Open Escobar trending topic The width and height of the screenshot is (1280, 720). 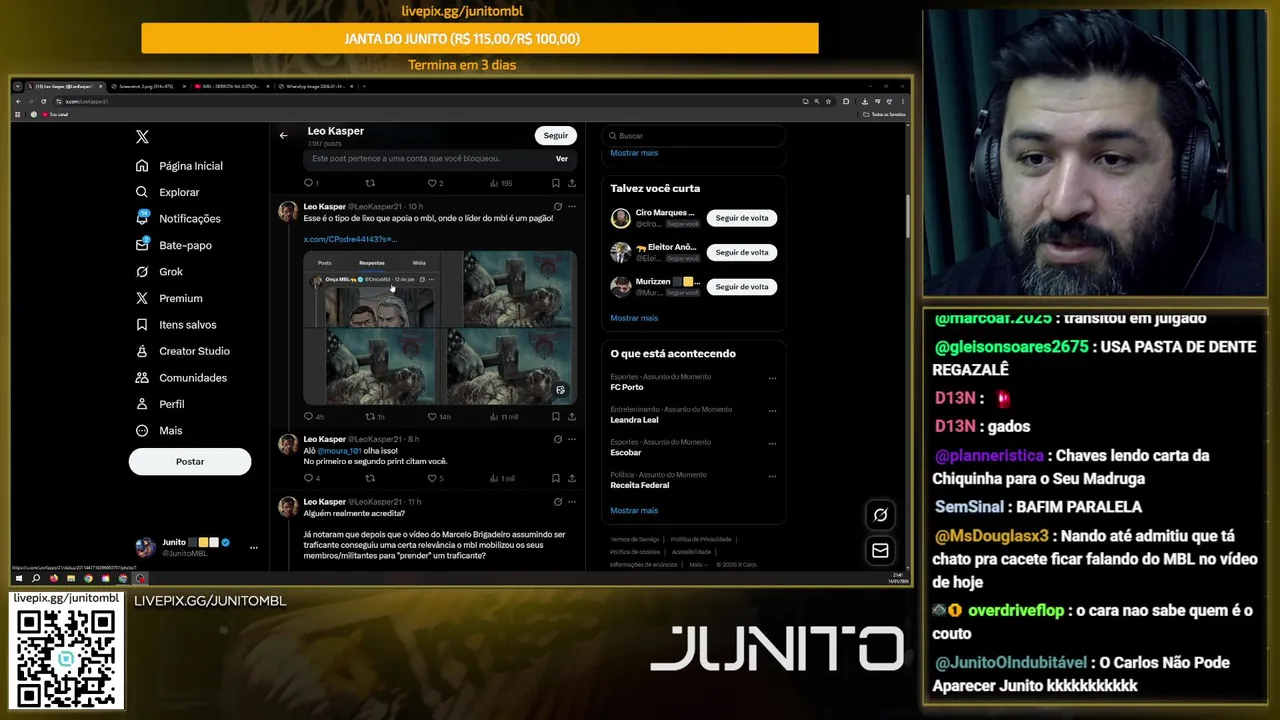pos(625,452)
